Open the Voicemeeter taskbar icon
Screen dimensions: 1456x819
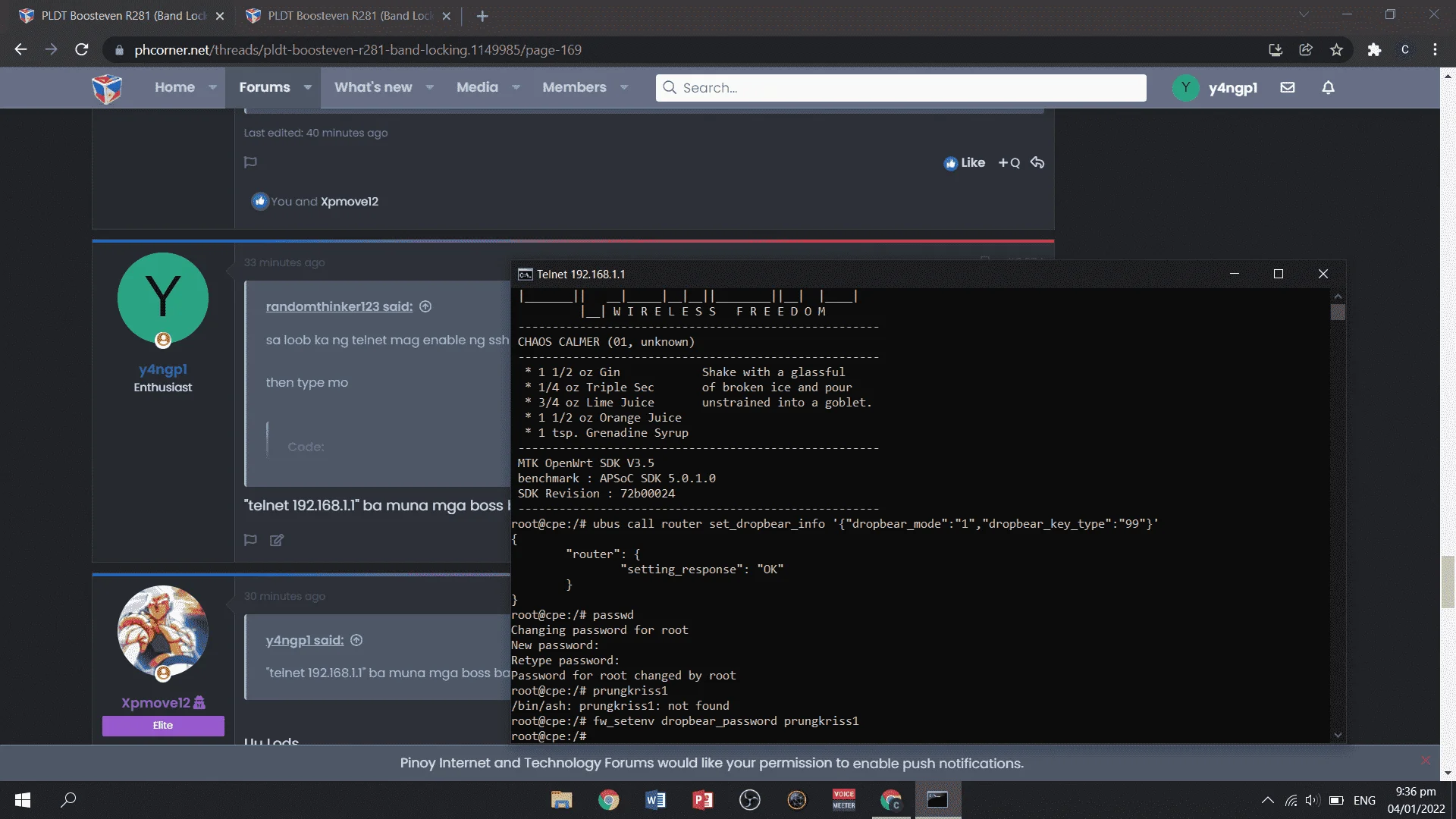point(843,800)
